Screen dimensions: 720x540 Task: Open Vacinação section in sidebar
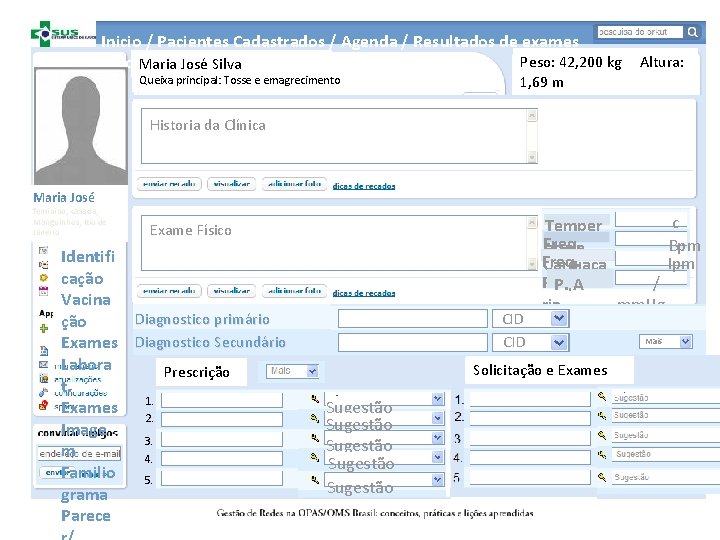pyautogui.click(x=86, y=311)
